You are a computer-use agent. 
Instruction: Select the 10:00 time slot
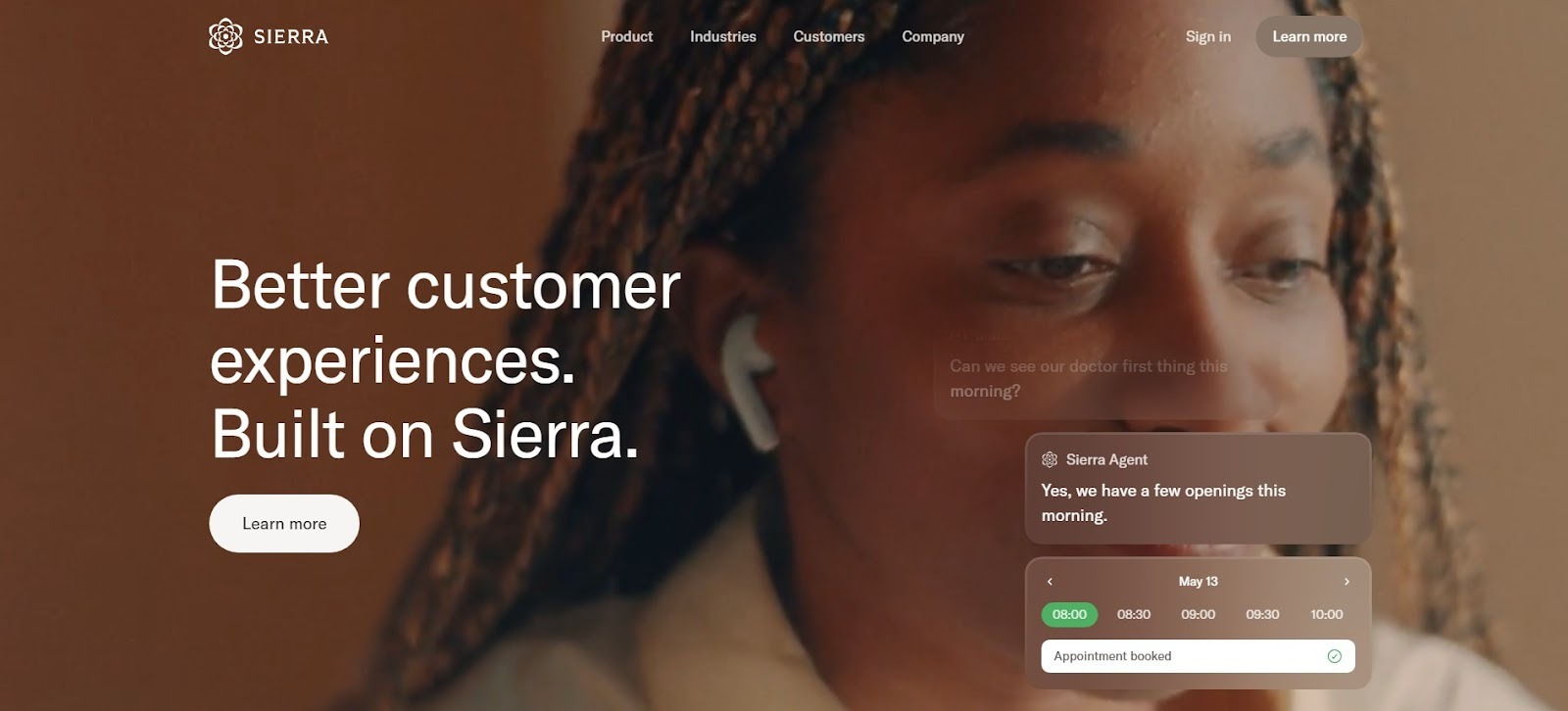(1327, 614)
